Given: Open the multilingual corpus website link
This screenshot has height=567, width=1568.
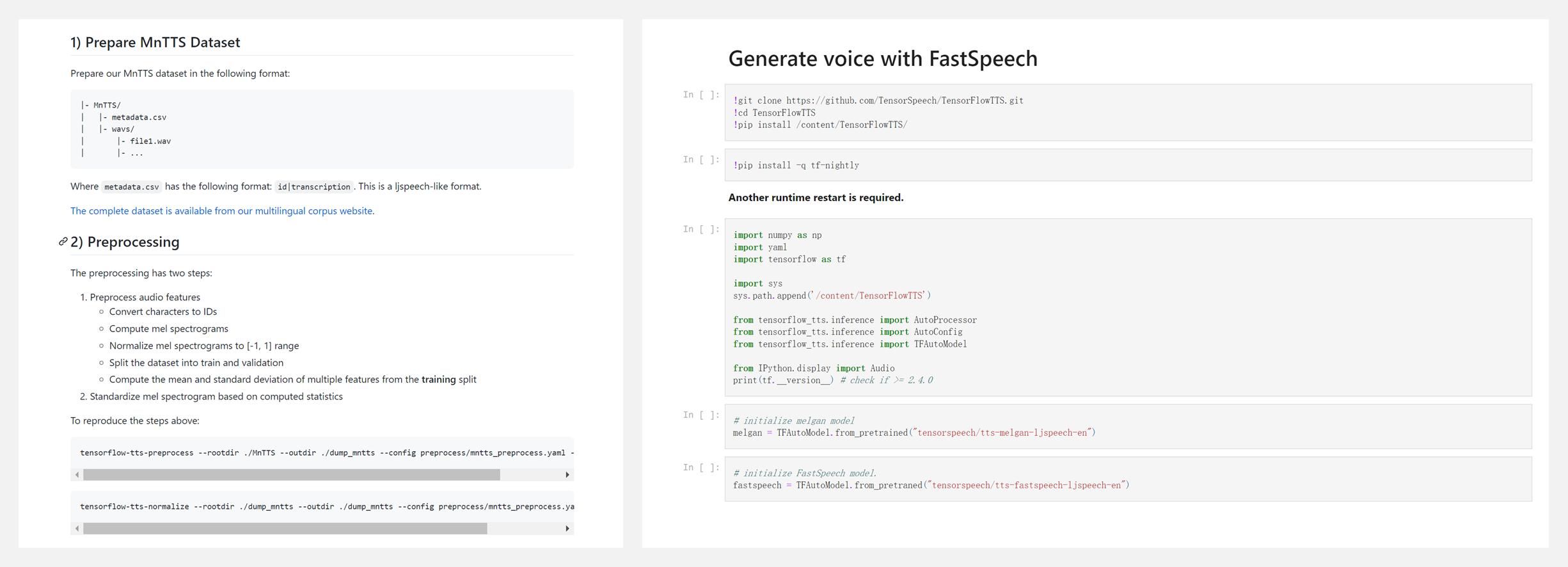Looking at the screenshot, I should [222, 211].
